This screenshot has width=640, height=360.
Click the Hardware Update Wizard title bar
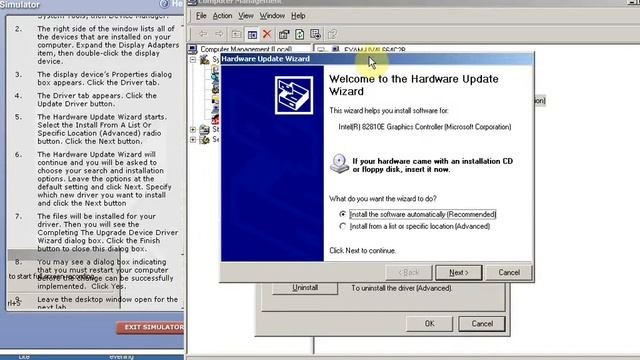point(376,59)
